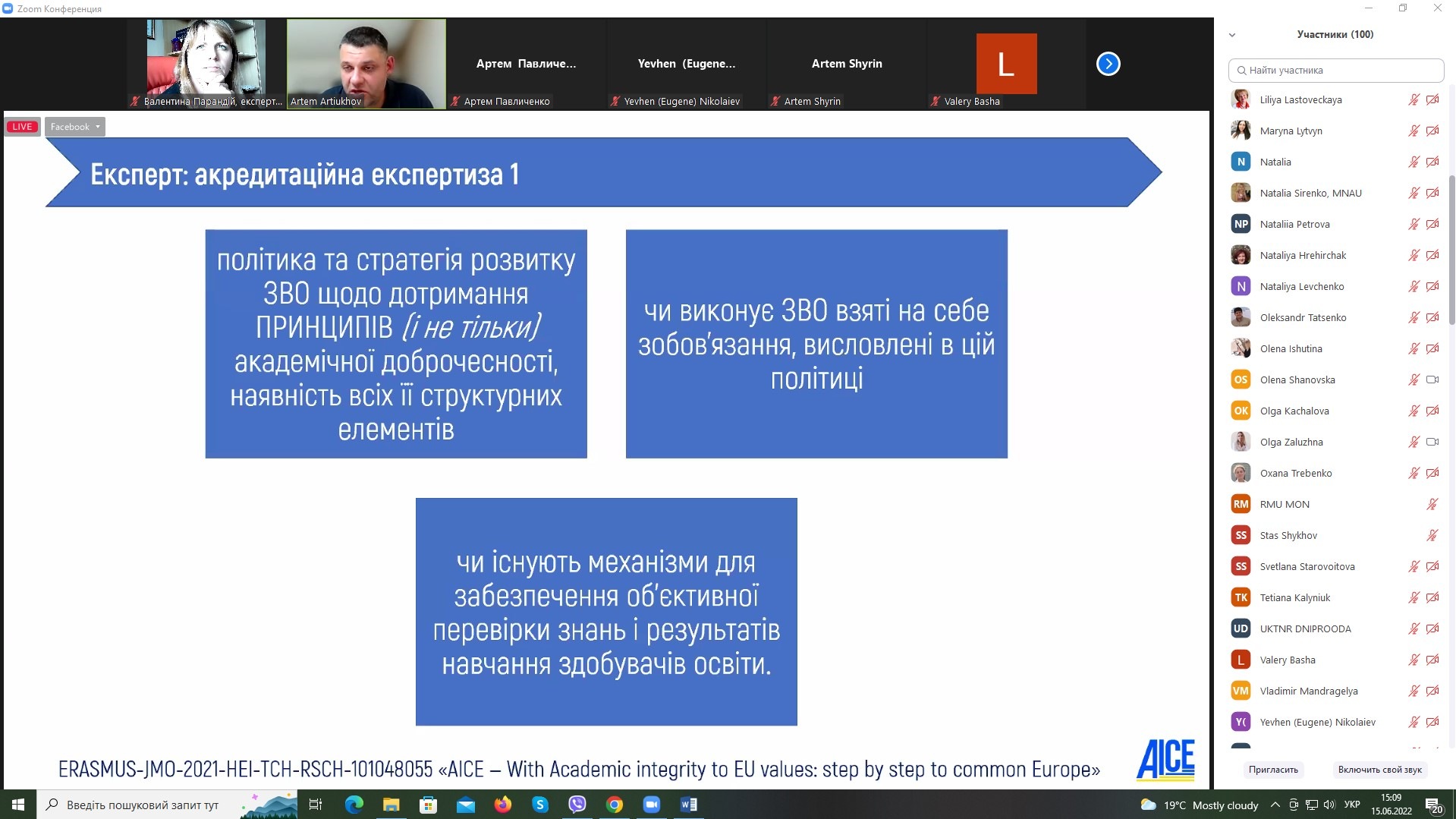Open Viber from the taskbar

click(x=577, y=805)
